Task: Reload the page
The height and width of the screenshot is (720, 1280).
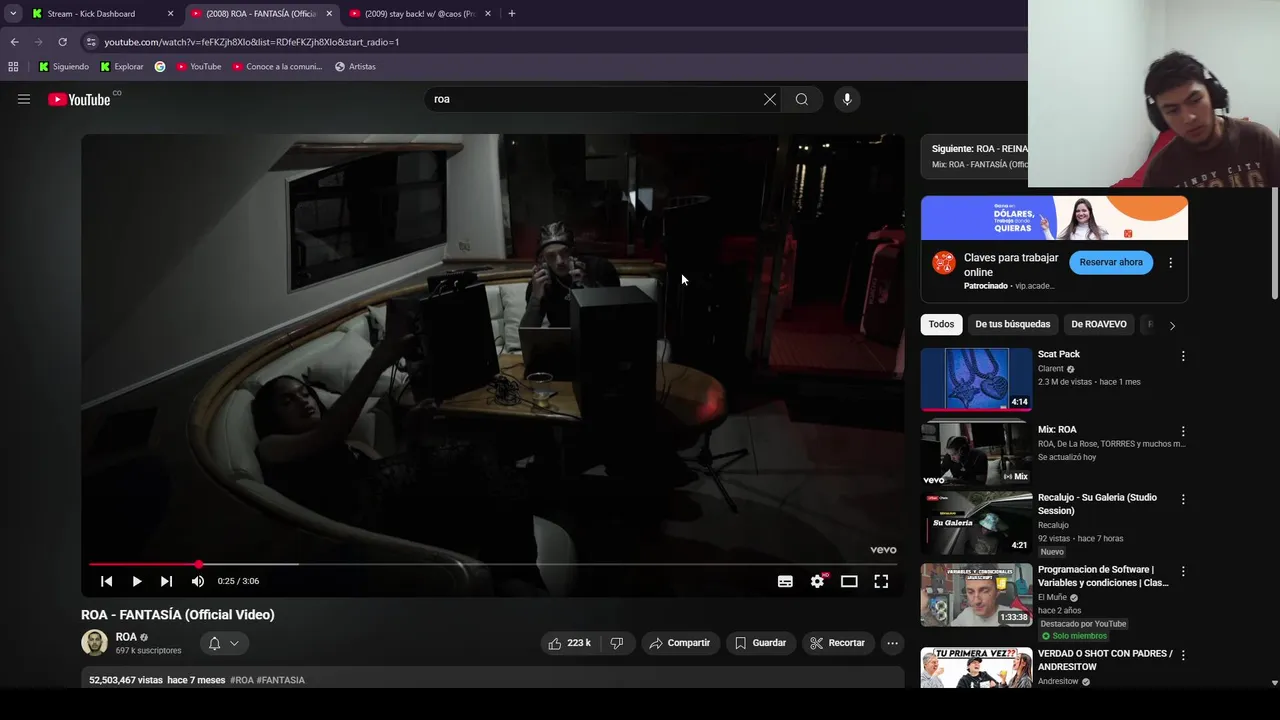Action: 62,42
